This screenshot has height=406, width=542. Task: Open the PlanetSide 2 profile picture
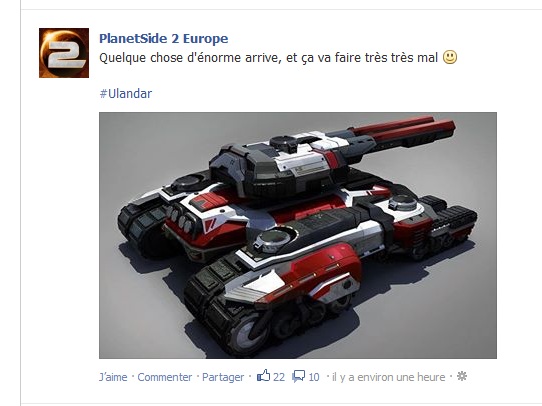pyautogui.click(x=64, y=53)
